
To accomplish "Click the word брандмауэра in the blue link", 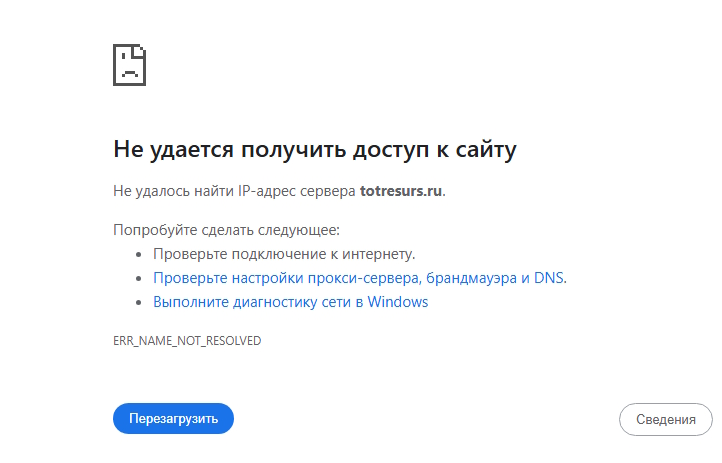I will (x=471, y=278).
